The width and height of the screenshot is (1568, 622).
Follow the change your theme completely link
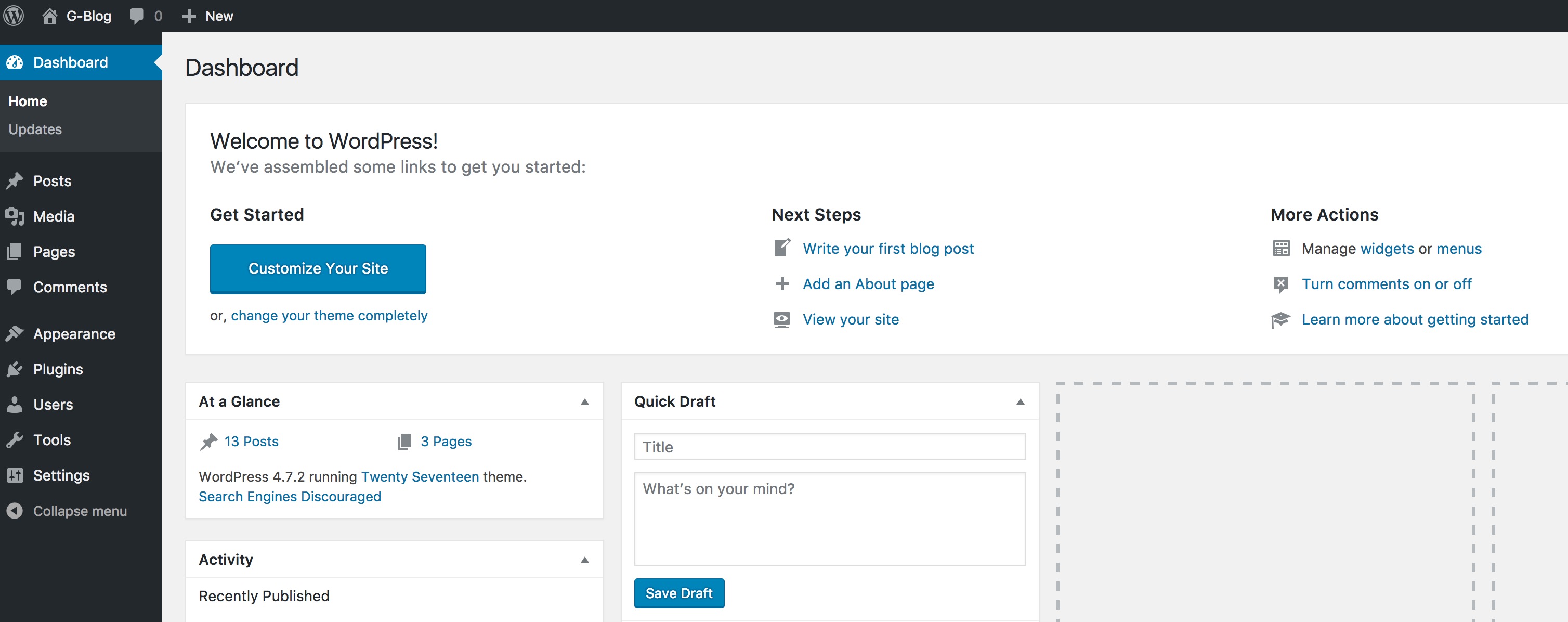point(329,315)
